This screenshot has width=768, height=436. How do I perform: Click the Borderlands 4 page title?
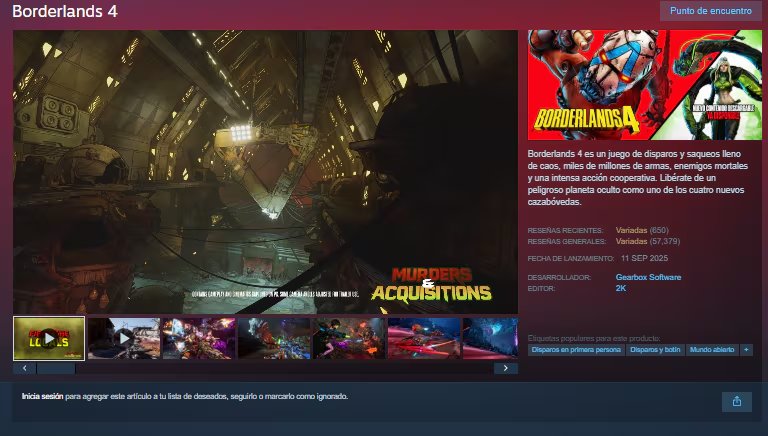(x=65, y=11)
